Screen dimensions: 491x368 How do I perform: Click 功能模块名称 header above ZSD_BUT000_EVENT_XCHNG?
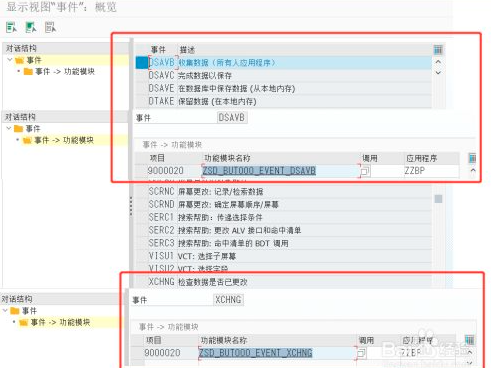224,340
